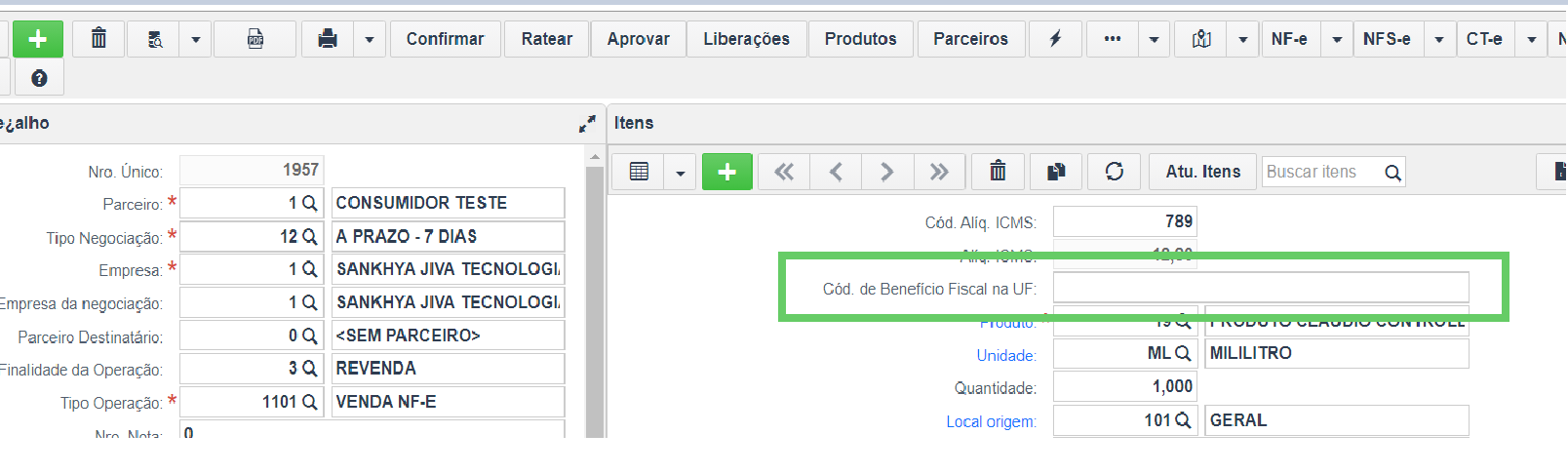Click magnifier icon in Buscar itens field

pyautogui.click(x=1392, y=173)
